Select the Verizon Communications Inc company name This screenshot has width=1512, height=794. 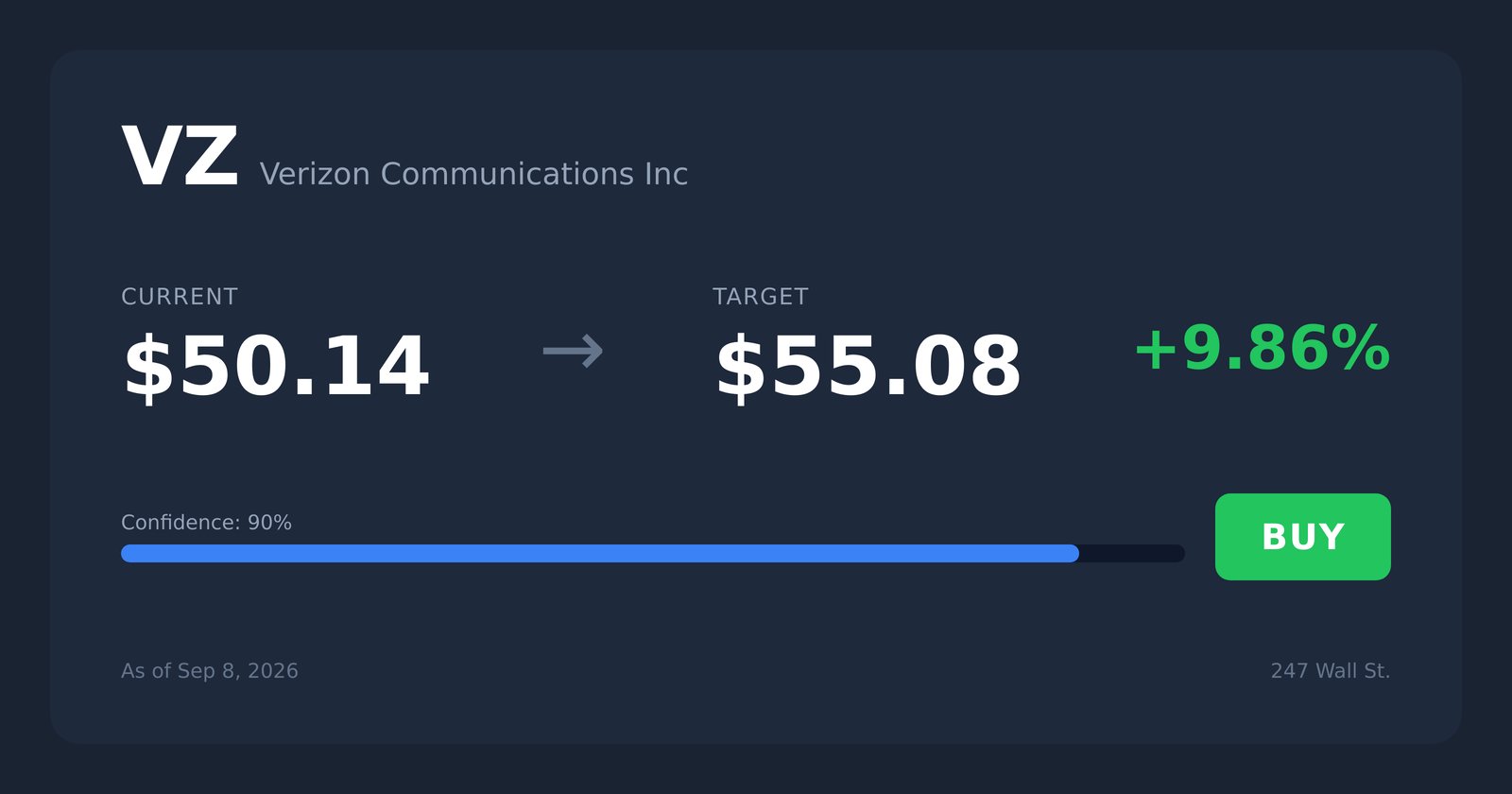(x=473, y=174)
